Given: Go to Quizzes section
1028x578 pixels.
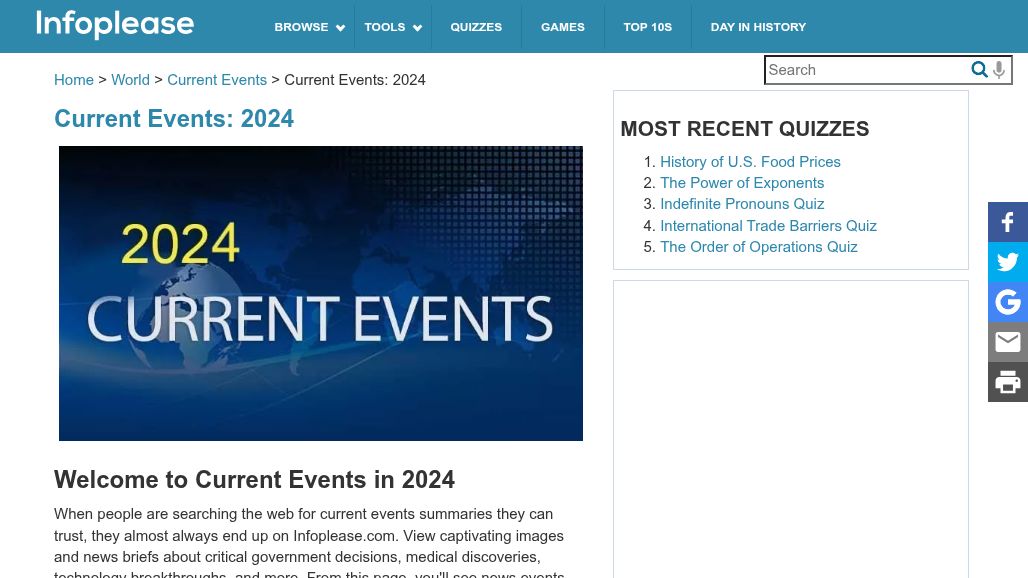Looking at the screenshot, I should click(476, 27).
